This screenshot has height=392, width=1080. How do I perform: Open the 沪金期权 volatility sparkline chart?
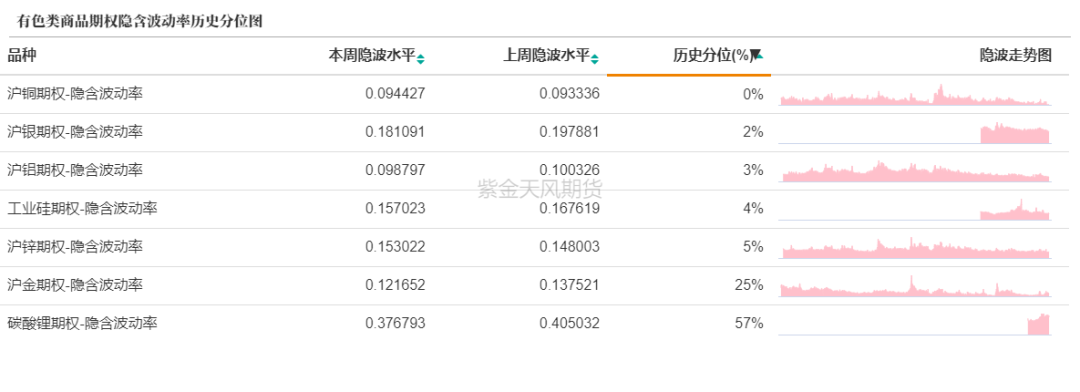915,286
